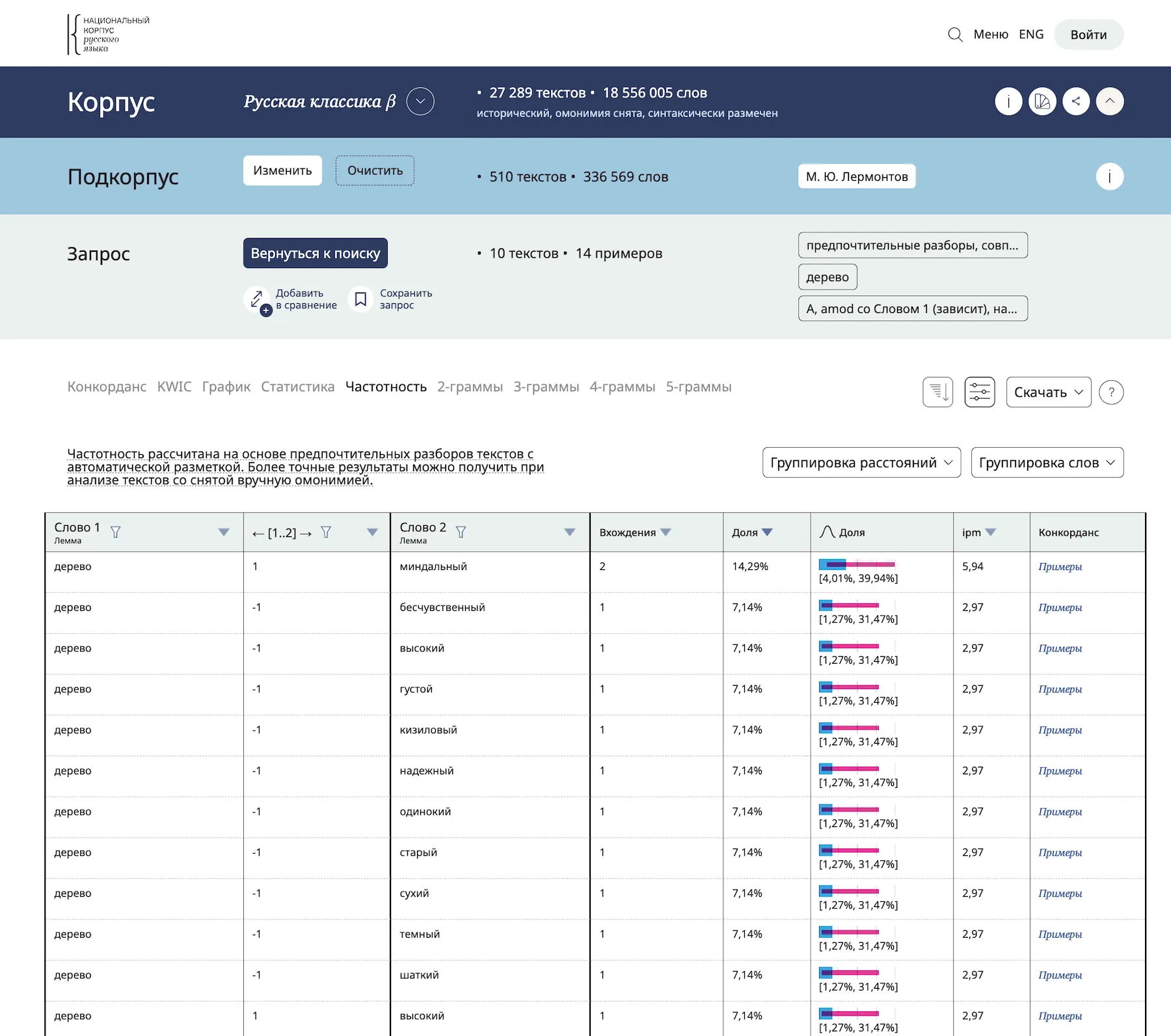Open the question mark help icon

pos(1111,392)
